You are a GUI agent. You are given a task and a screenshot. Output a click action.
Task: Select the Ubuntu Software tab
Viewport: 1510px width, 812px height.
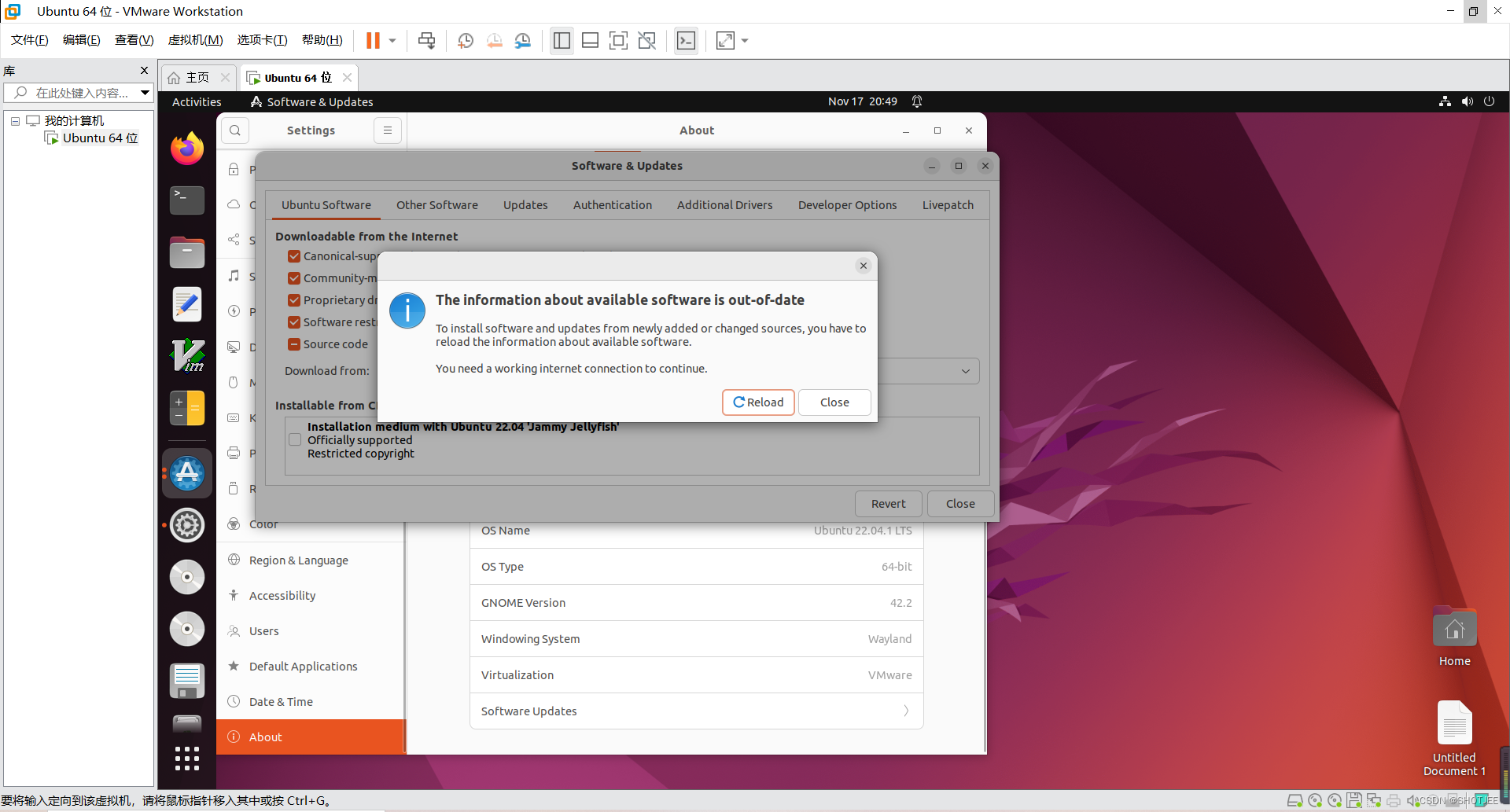(326, 205)
